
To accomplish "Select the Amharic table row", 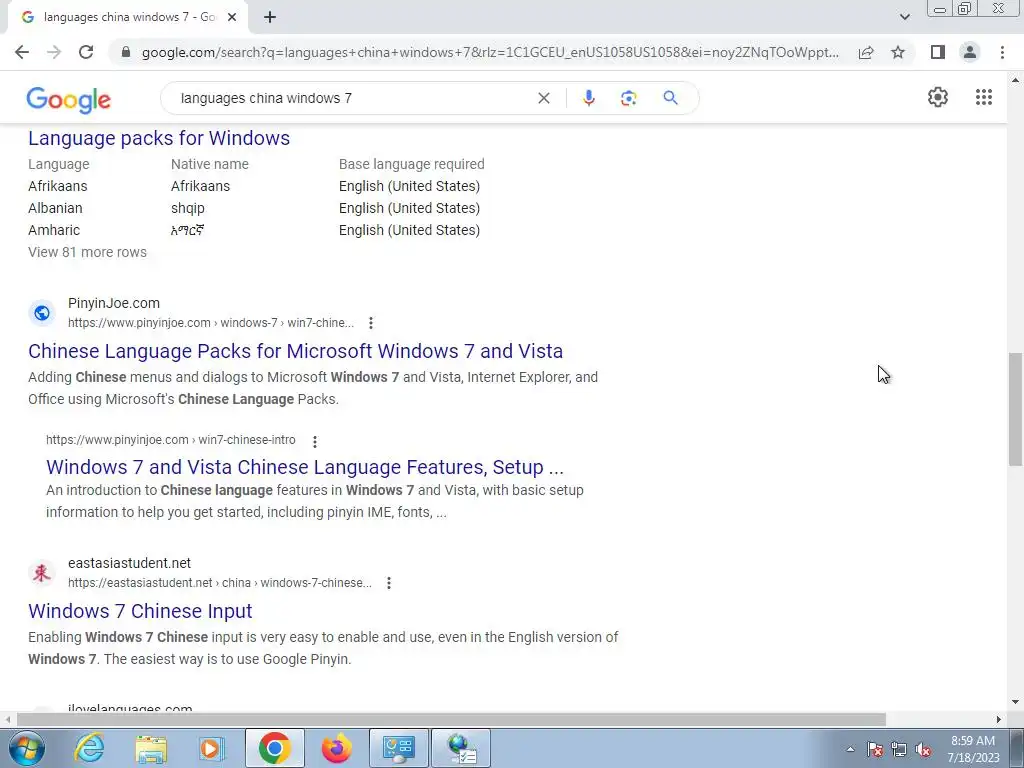I will 254,230.
